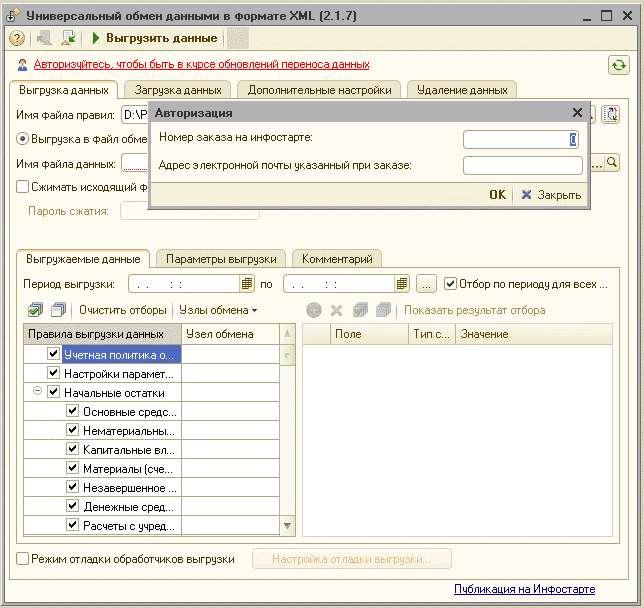Image resolution: width=644 pixels, height=608 pixels.
Task: Click delete filter row X icon
Action: (336, 310)
